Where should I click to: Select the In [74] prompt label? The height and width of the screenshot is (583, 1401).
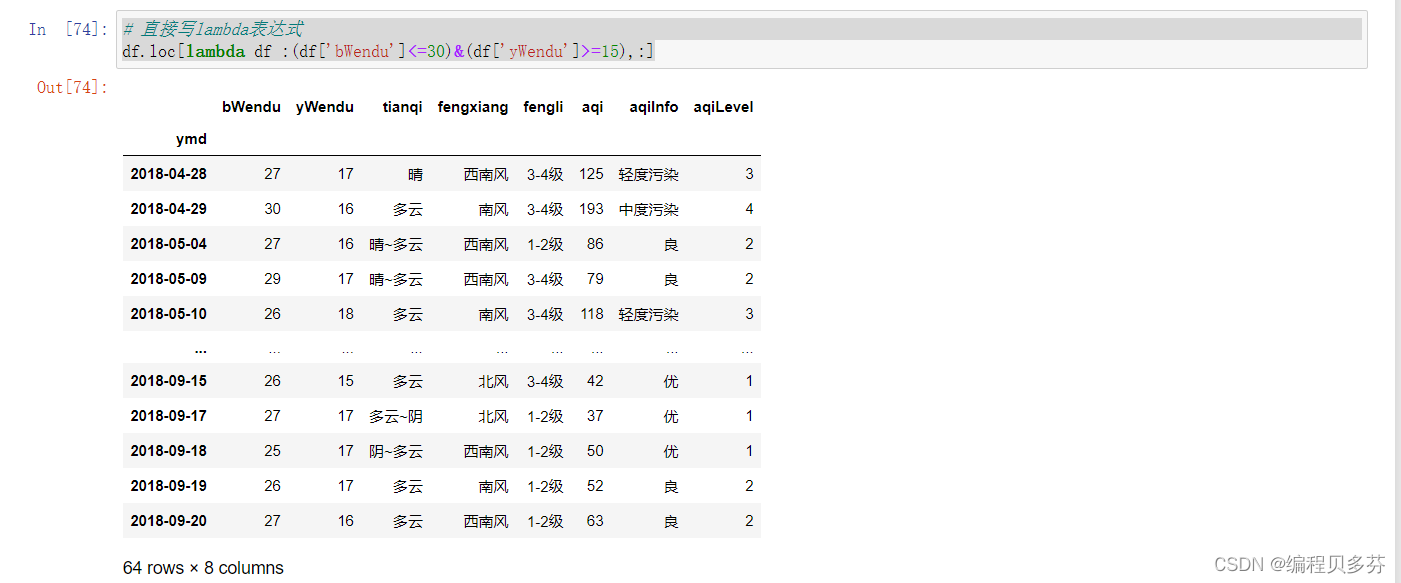click(x=68, y=30)
